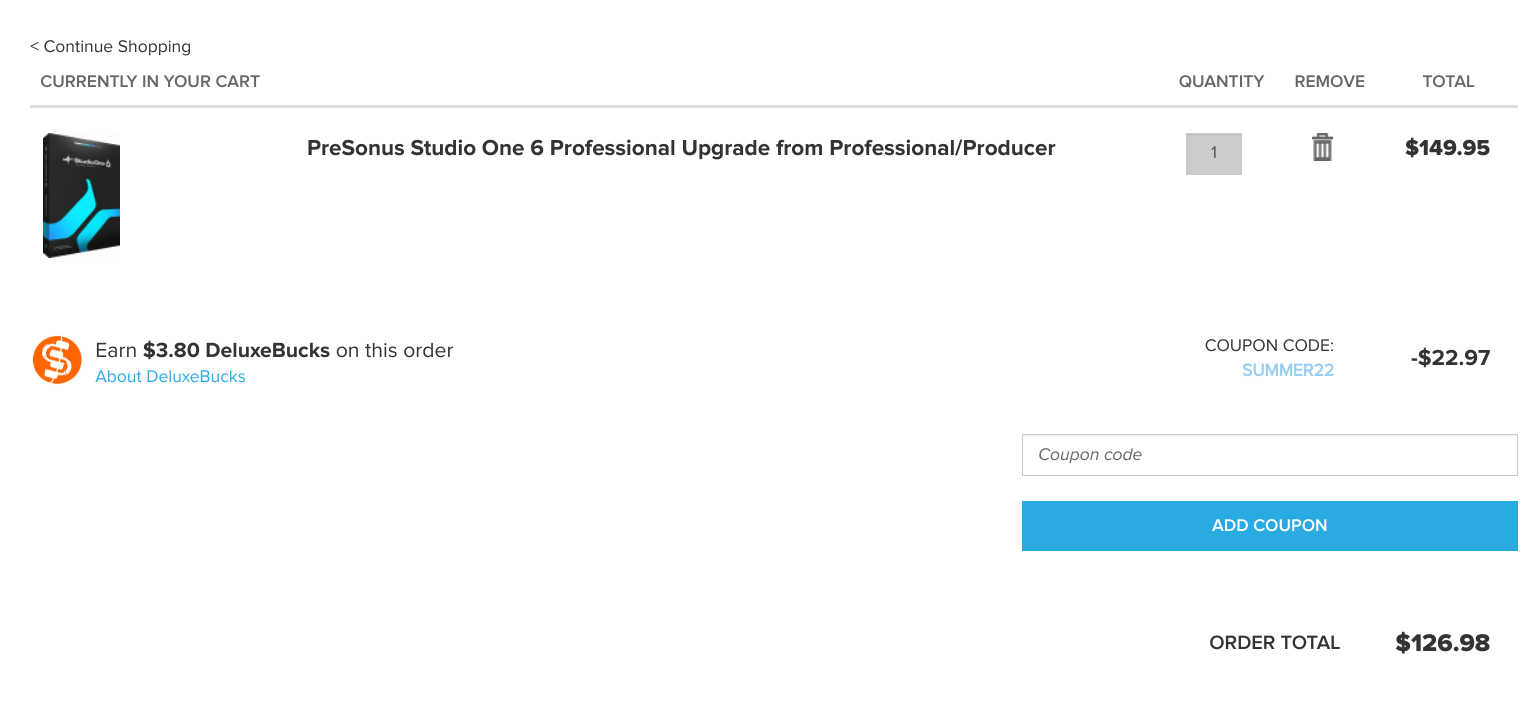Click the QUANTITY column header
Image resolution: width=1537 pixels, height=714 pixels.
coord(1221,82)
